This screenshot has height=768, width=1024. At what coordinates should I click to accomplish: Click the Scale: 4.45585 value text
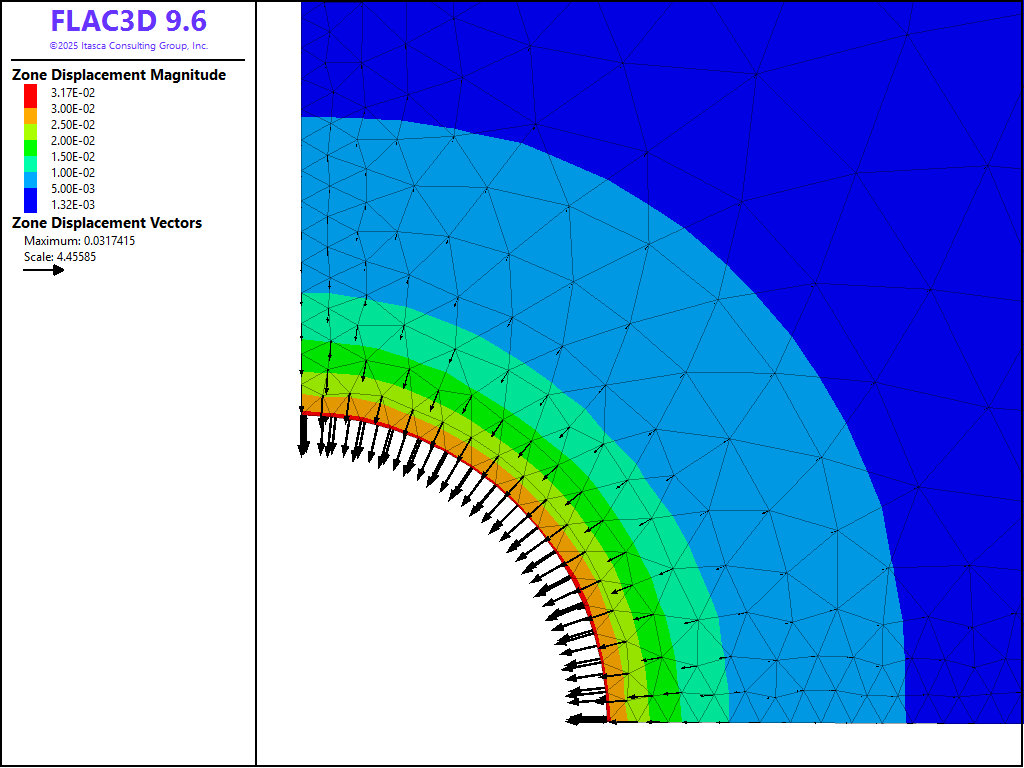(x=60, y=257)
